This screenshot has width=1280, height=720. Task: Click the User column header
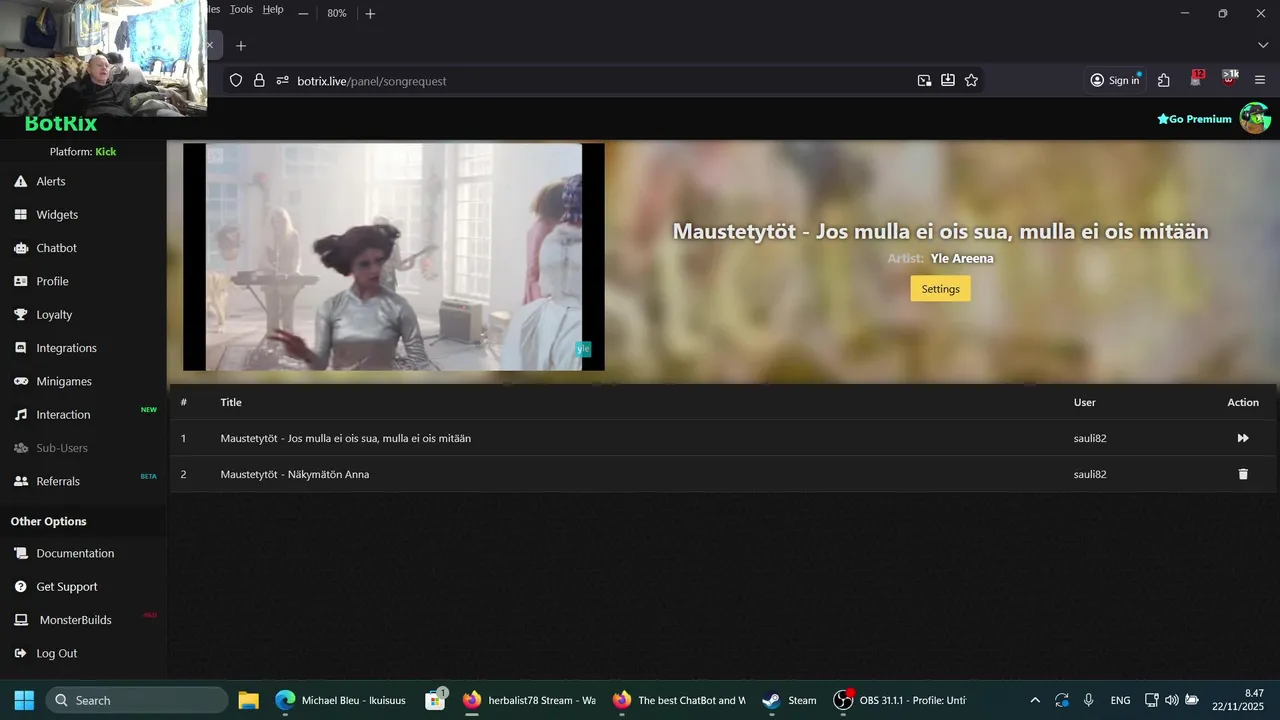click(x=1085, y=402)
